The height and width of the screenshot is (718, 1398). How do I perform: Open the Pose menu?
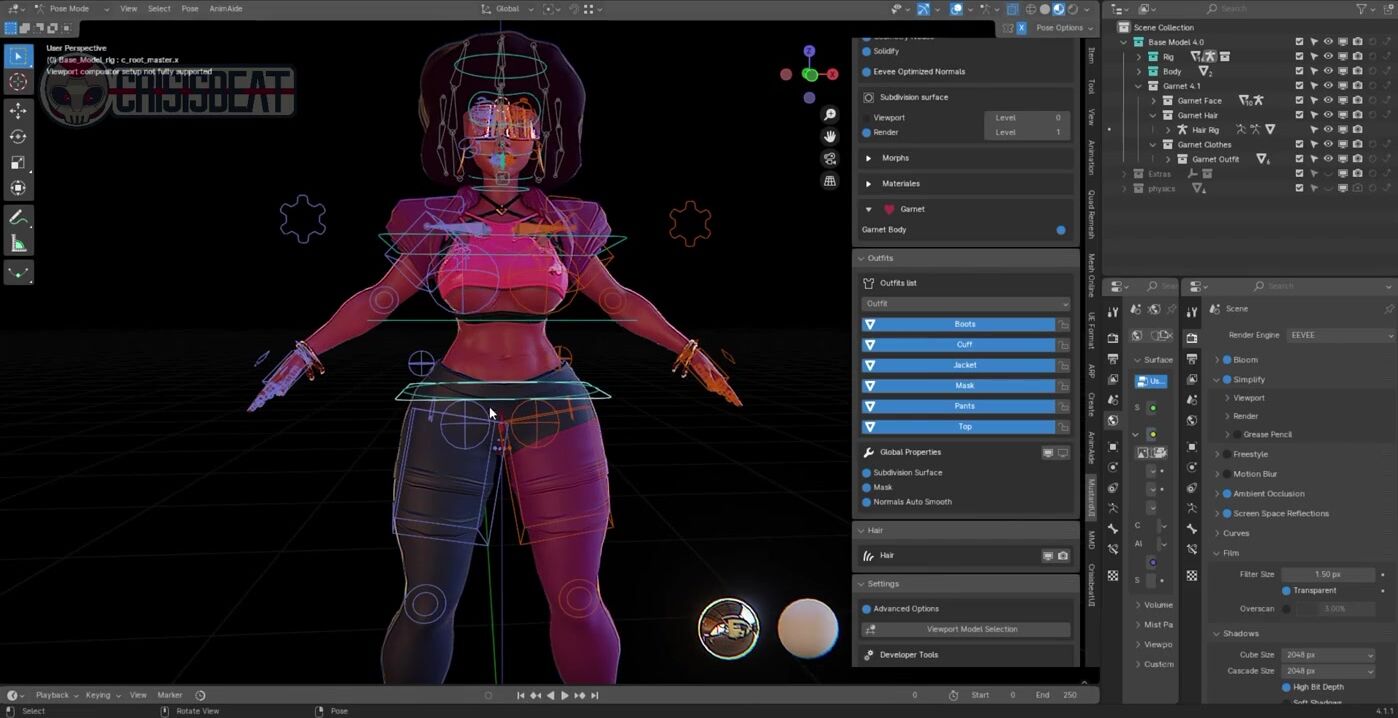pos(190,9)
